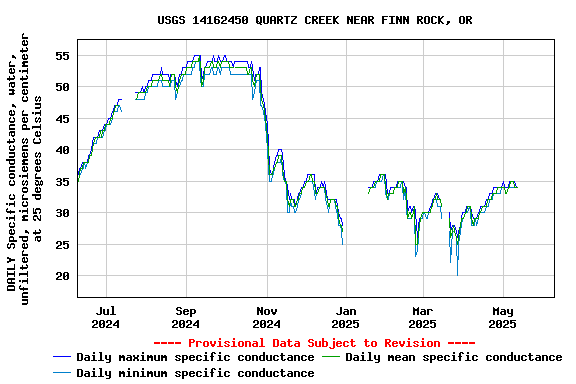Viewport: 576px width, 384px height.
Task: Click the 'Mar 2025' x-axis label
Action: coord(422,318)
